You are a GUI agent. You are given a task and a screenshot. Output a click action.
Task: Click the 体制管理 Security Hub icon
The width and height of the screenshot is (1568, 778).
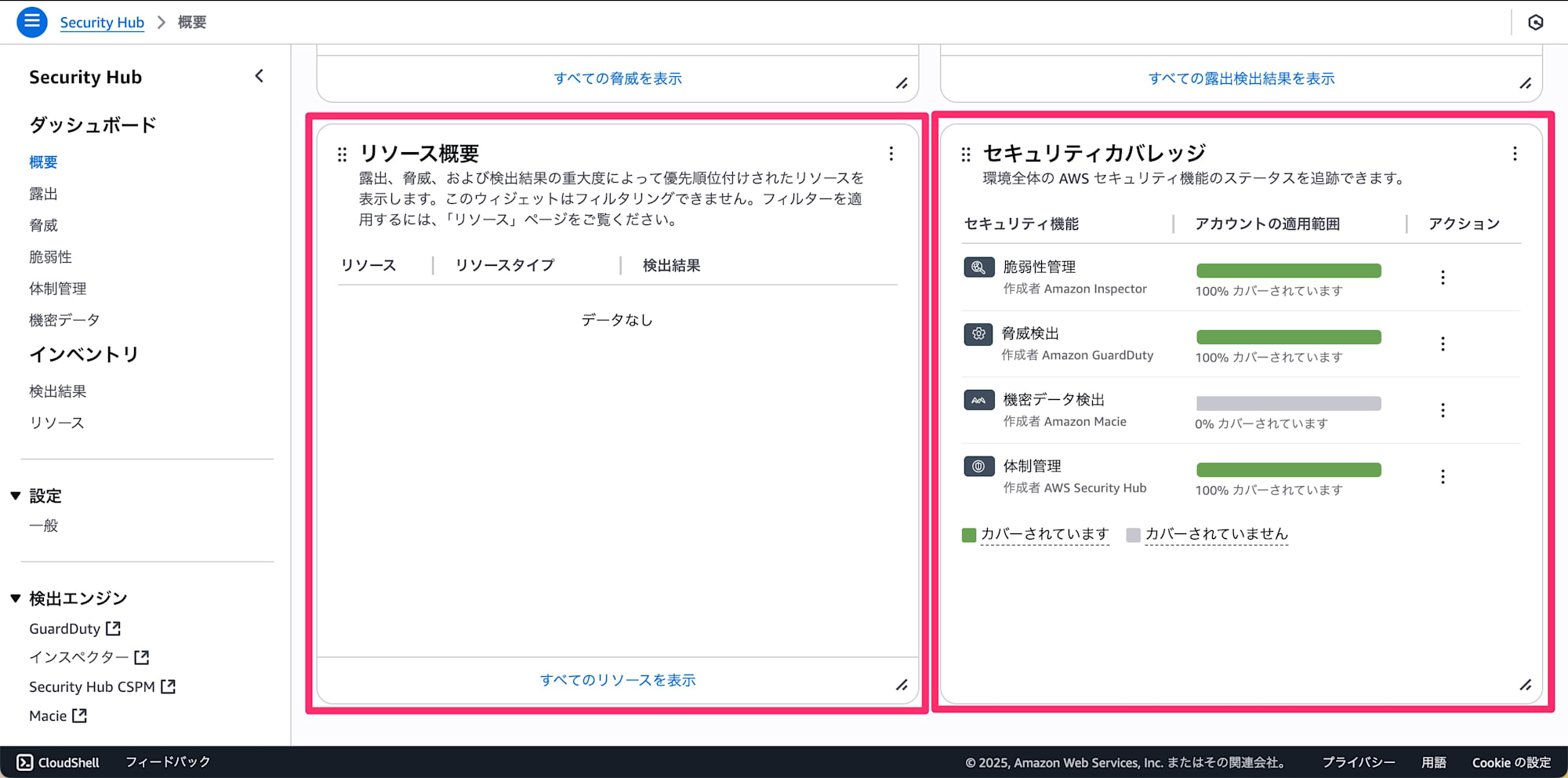[978, 467]
